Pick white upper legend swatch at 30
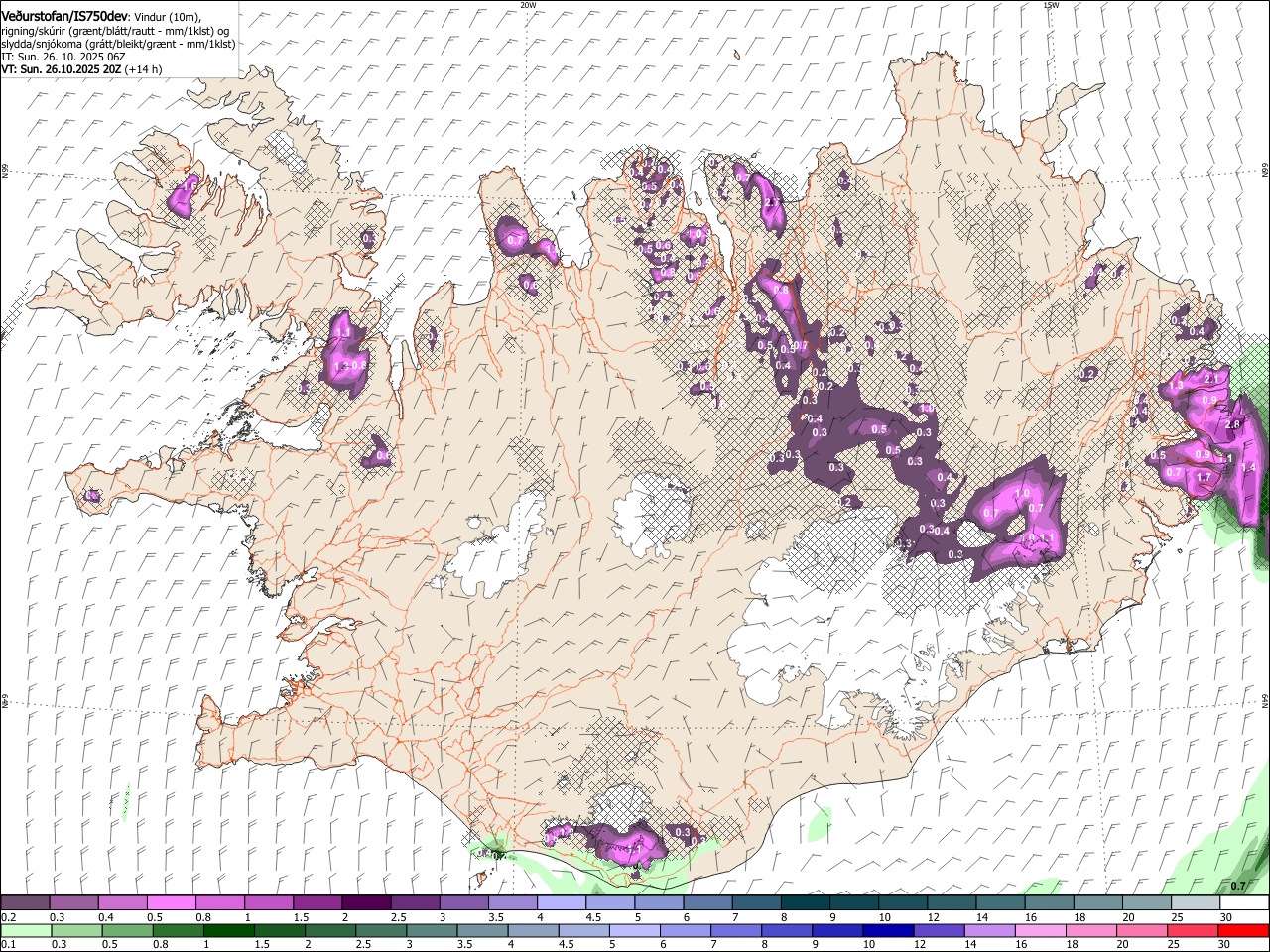The height and width of the screenshot is (952, 1270). click(1242, 903)
